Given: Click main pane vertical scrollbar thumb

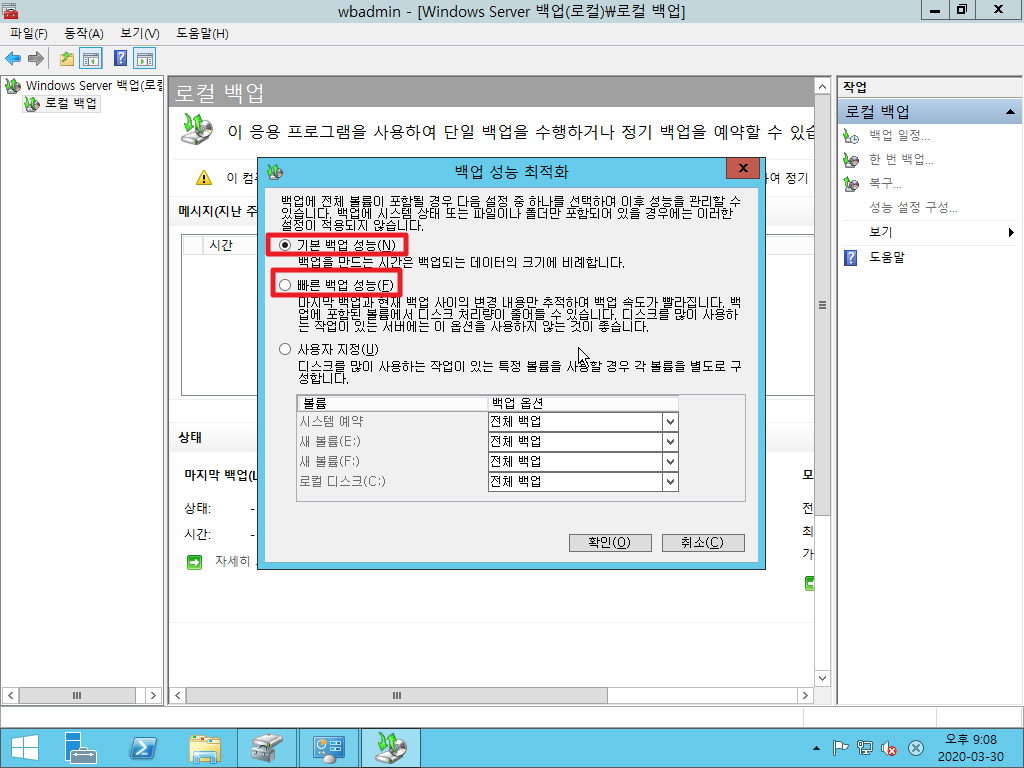Looking at the screenshot, I should (x=822, y=305).
